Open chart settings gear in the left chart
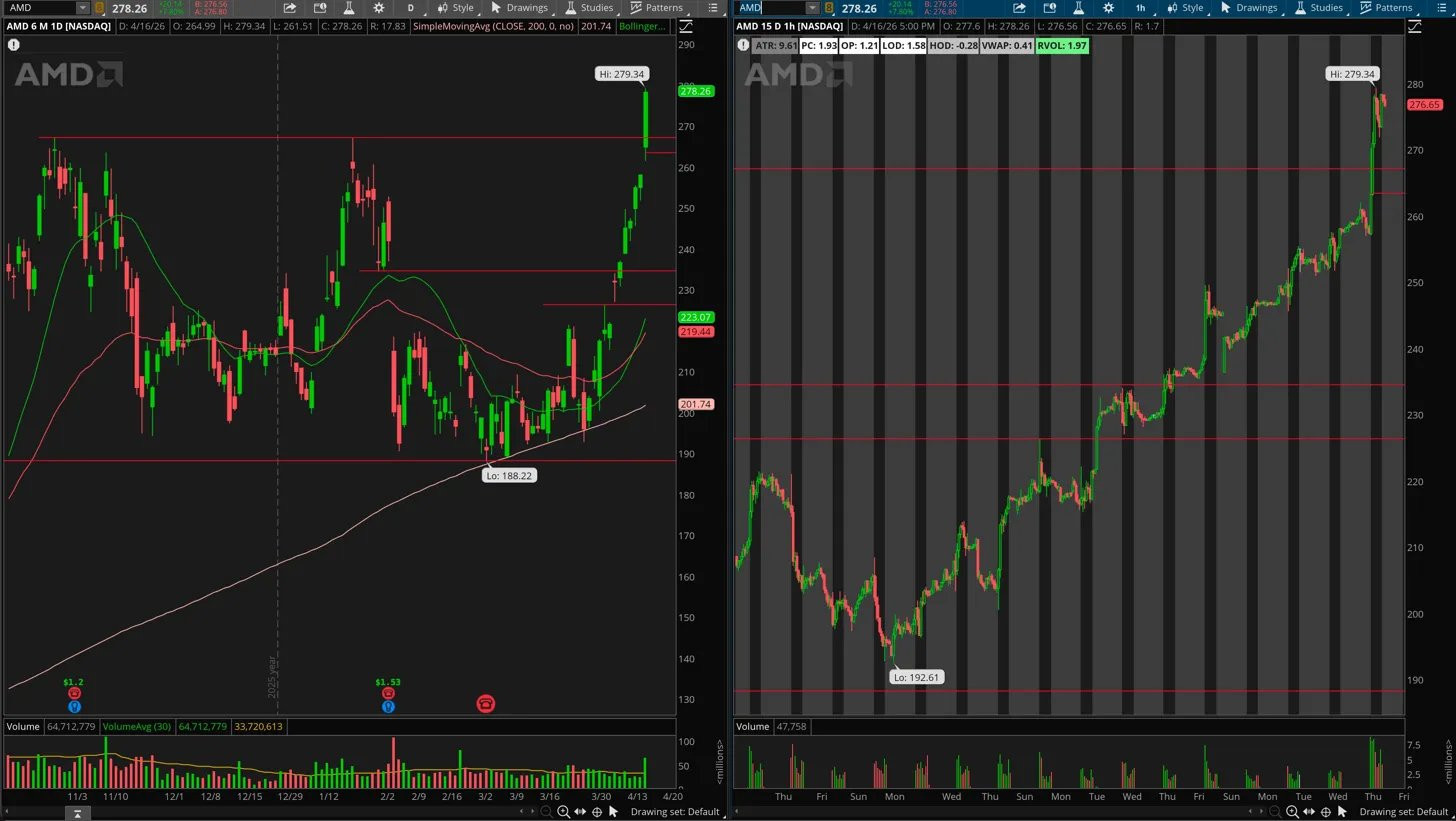This screenshot has width=1456, height=821. click(x=379, y=8)
